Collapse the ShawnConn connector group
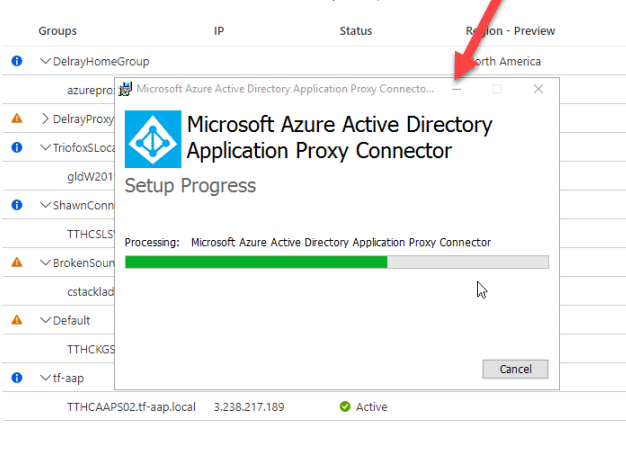The height and width of the screenshot is (449, 626). [x=46, y=205]
